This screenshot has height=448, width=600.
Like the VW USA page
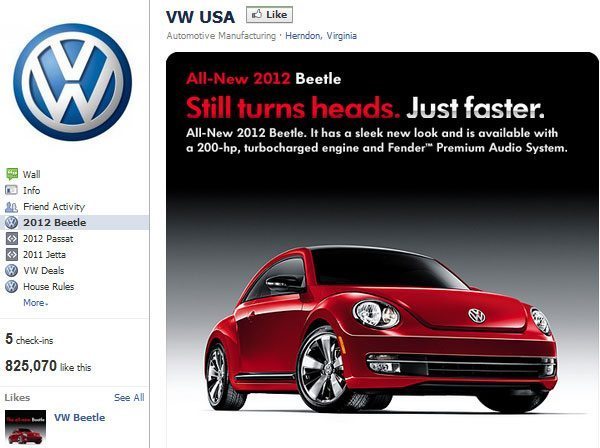click(269, 15)
